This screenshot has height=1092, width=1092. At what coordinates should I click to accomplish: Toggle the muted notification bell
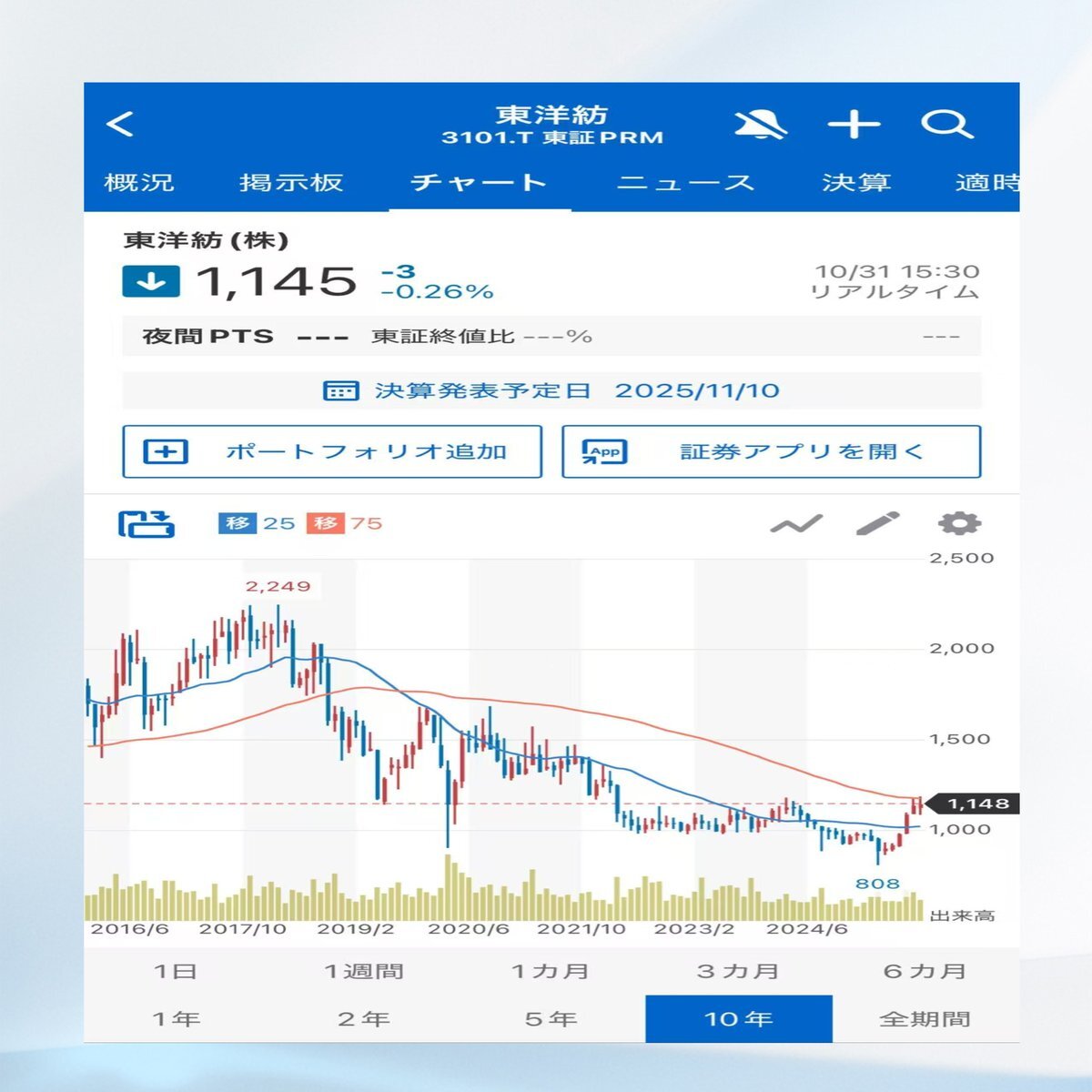pos(760,125)
